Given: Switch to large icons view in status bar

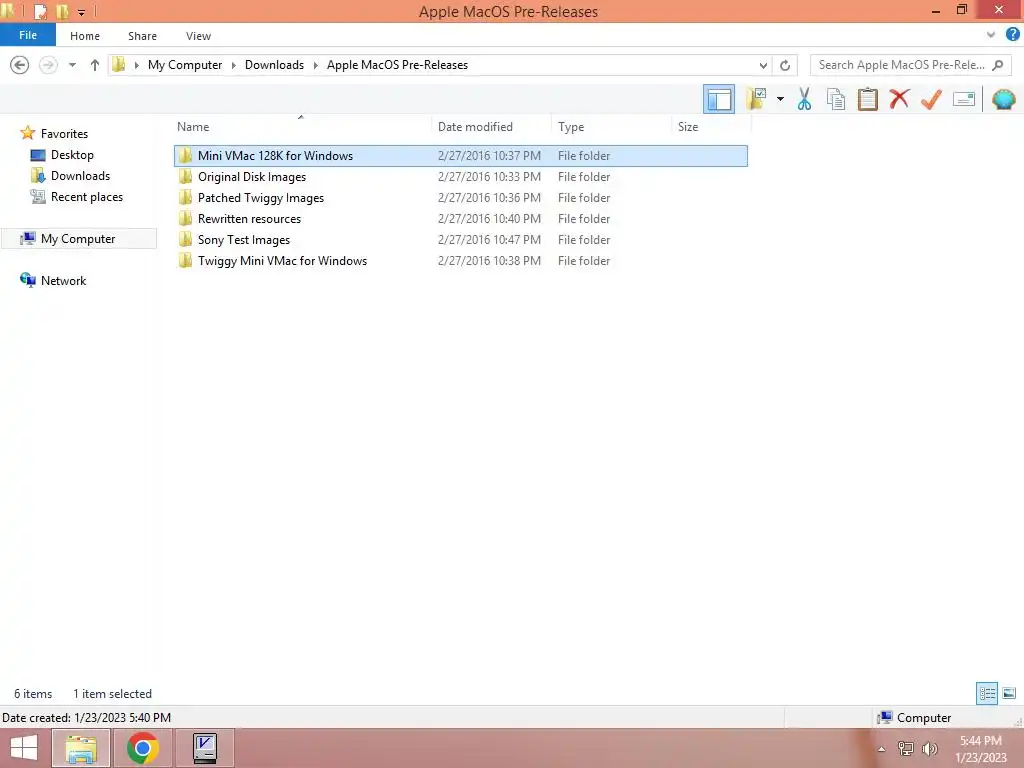Looking at the screenshot, I should pyautogui.click(x=1009, y=694).
